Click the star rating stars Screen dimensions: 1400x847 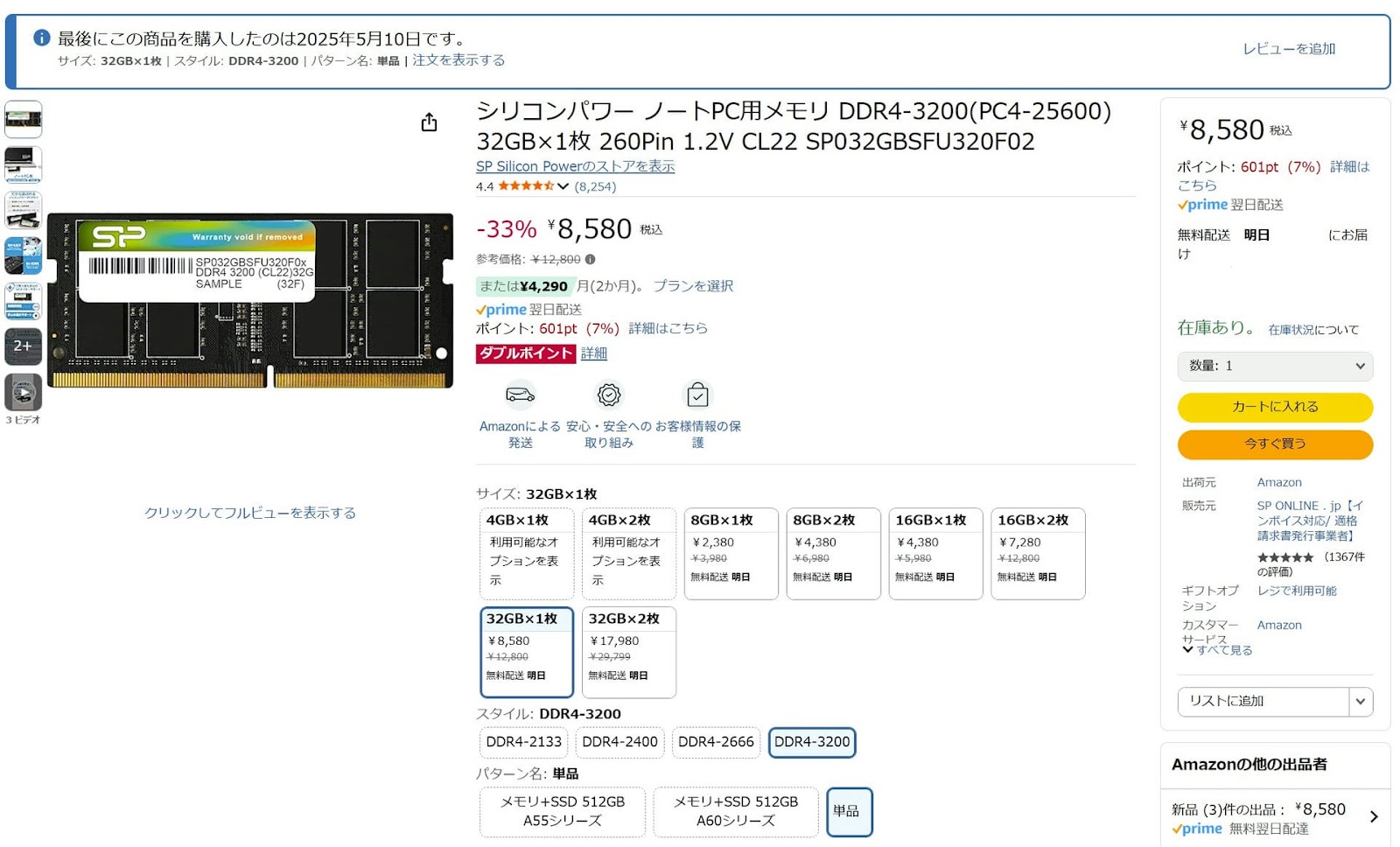pos(526,185)
